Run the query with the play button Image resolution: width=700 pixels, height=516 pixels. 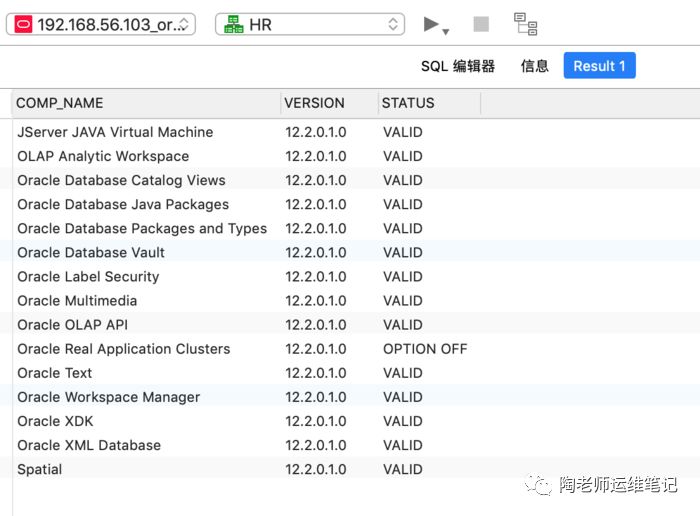pos(431,24)
